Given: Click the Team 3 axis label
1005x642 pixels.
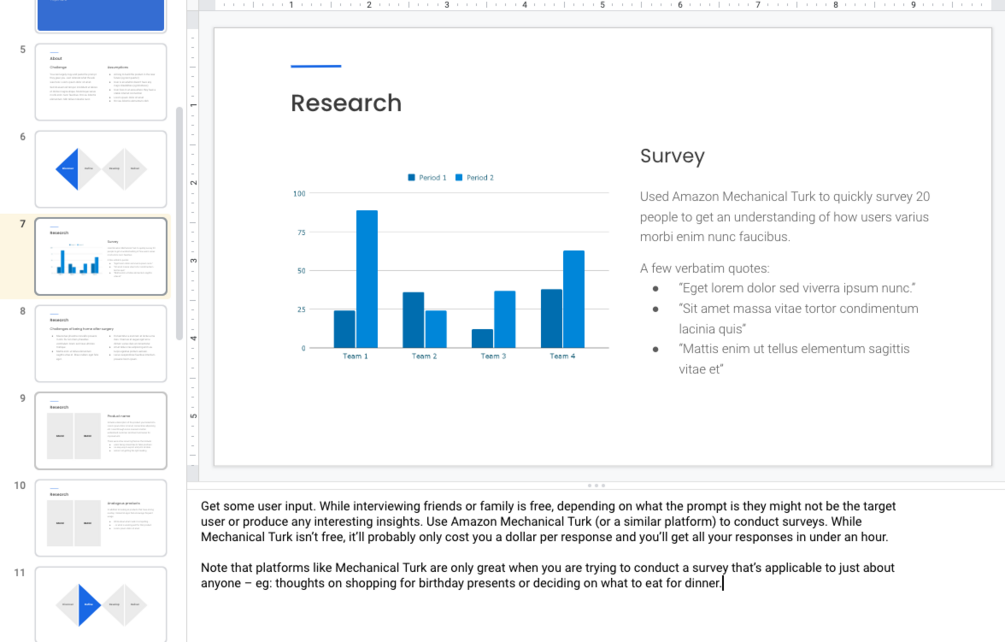Looking at the screenshot, I should pos(494,356).
